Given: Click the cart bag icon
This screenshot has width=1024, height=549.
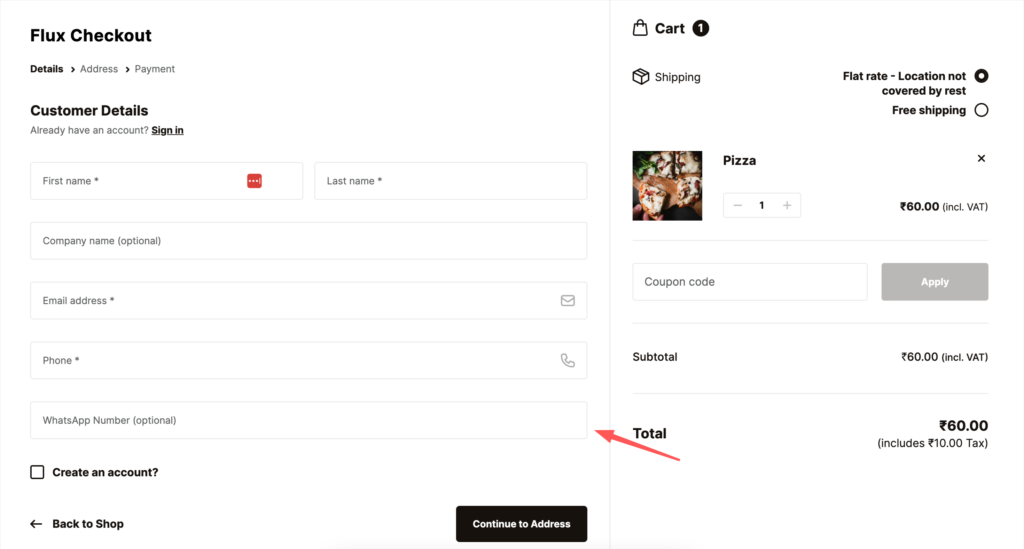Looking at the screenshot, I should click(640, 28).
